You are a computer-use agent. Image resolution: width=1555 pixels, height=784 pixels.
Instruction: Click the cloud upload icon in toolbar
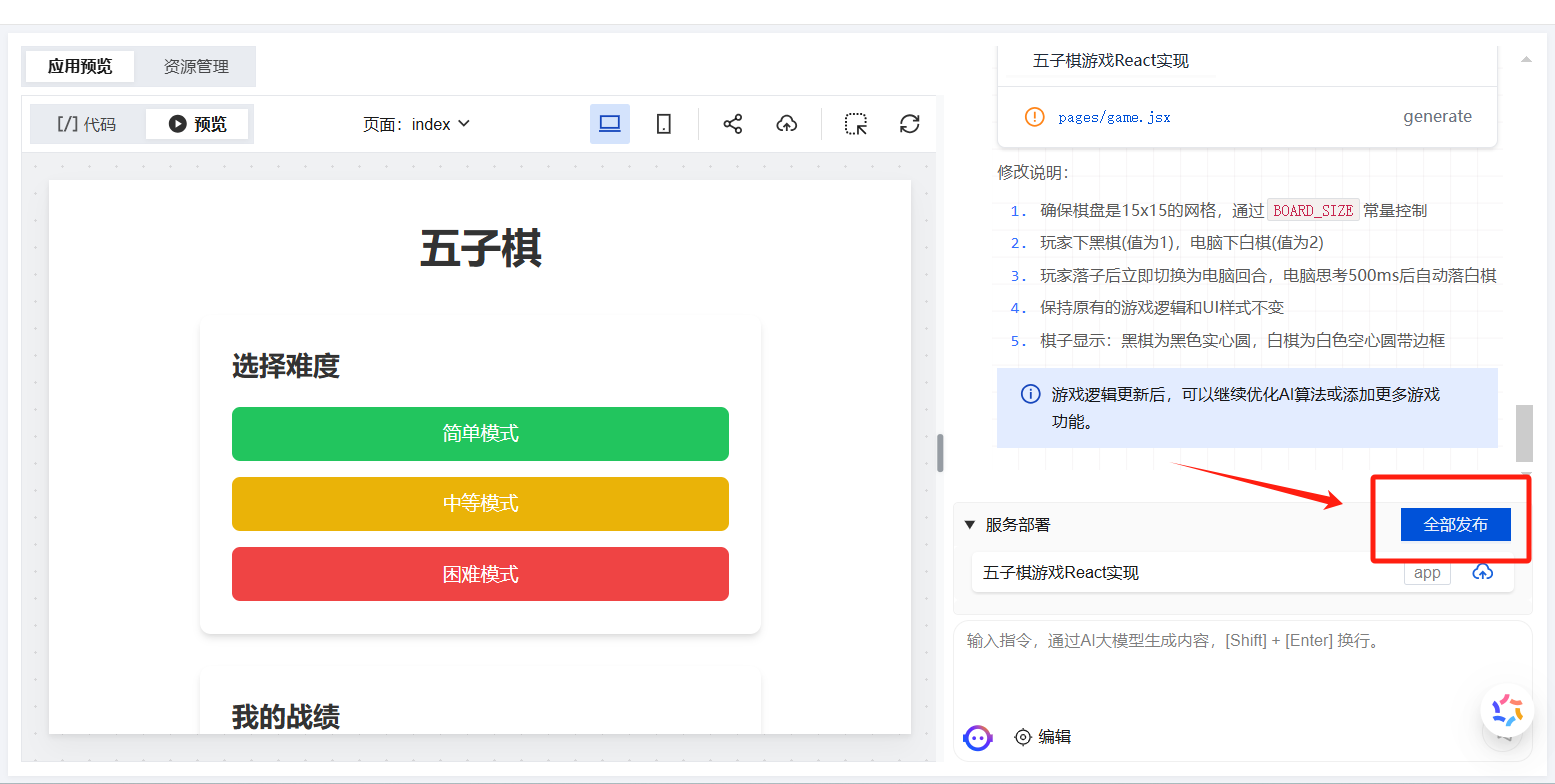click(787, 124)
